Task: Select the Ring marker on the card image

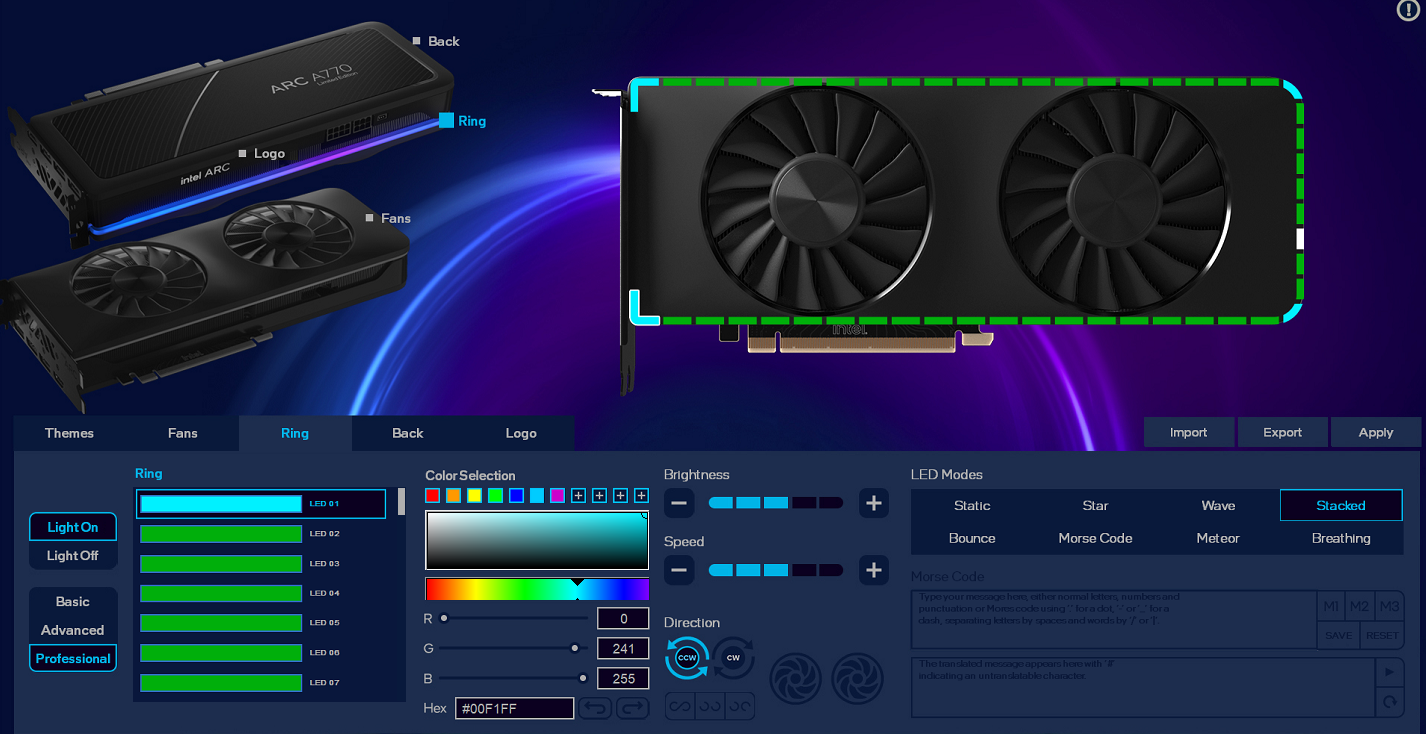Action: [x=446, y=121]
